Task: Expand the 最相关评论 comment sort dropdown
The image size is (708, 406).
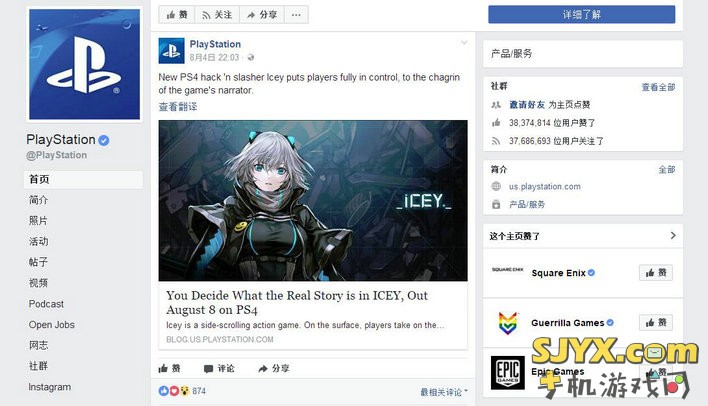Action: [x=444, y=392]
